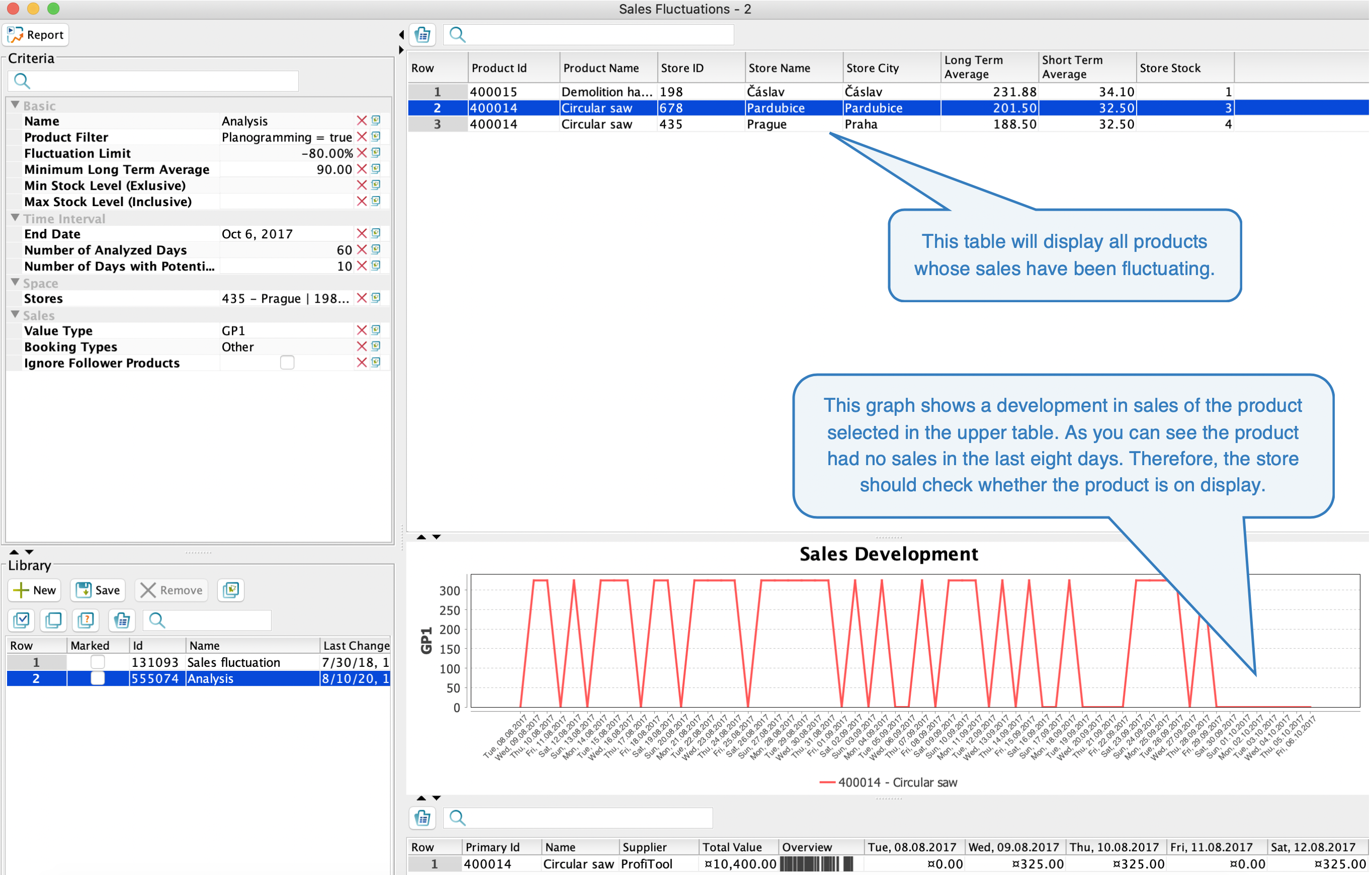Viewport: 1372px width, 875px height.
Task: Click the invert-marking question mark icon in Library
Action: pyautogui.click(x=86, y=620)
